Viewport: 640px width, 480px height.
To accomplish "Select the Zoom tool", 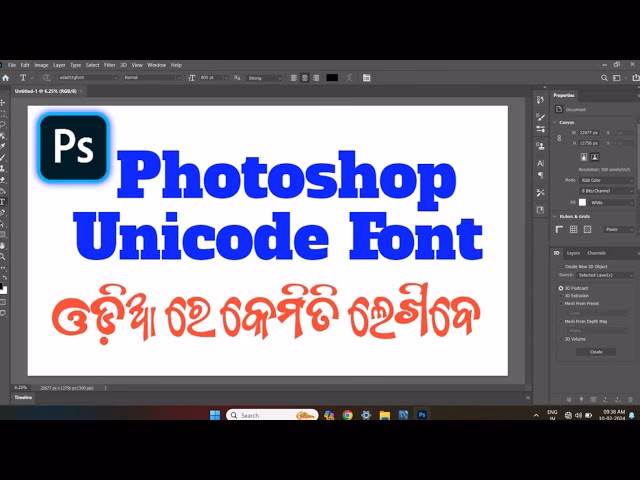I will click(2, 257).
